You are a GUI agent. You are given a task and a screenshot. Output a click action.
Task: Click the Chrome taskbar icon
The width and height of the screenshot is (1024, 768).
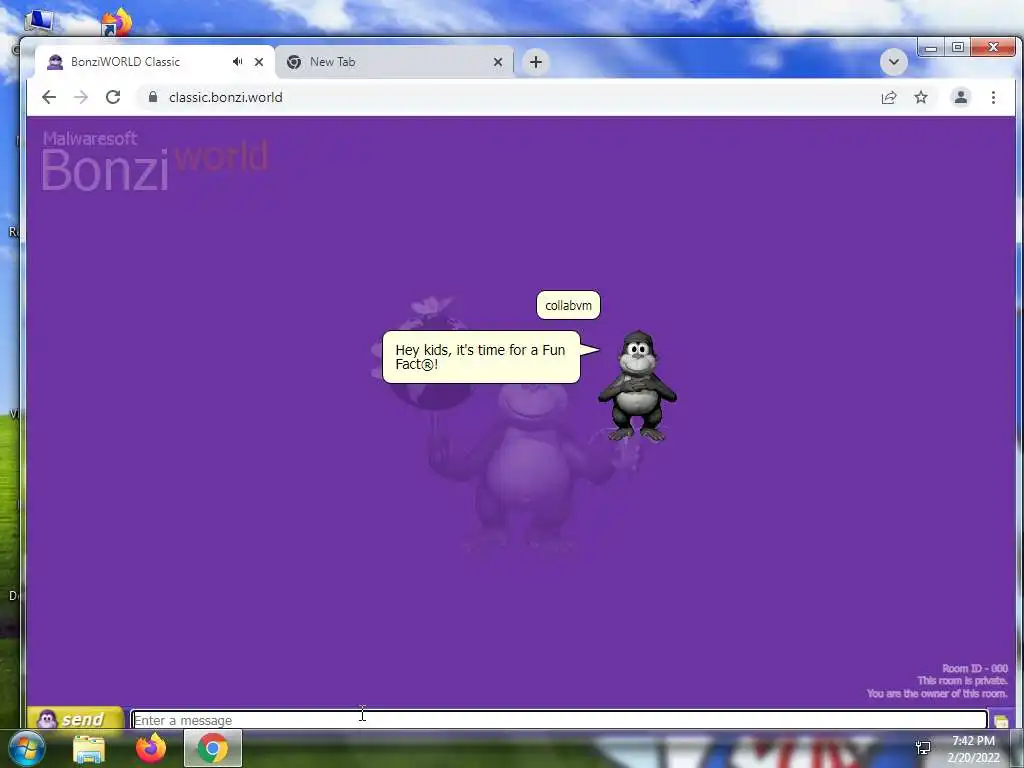212,748
